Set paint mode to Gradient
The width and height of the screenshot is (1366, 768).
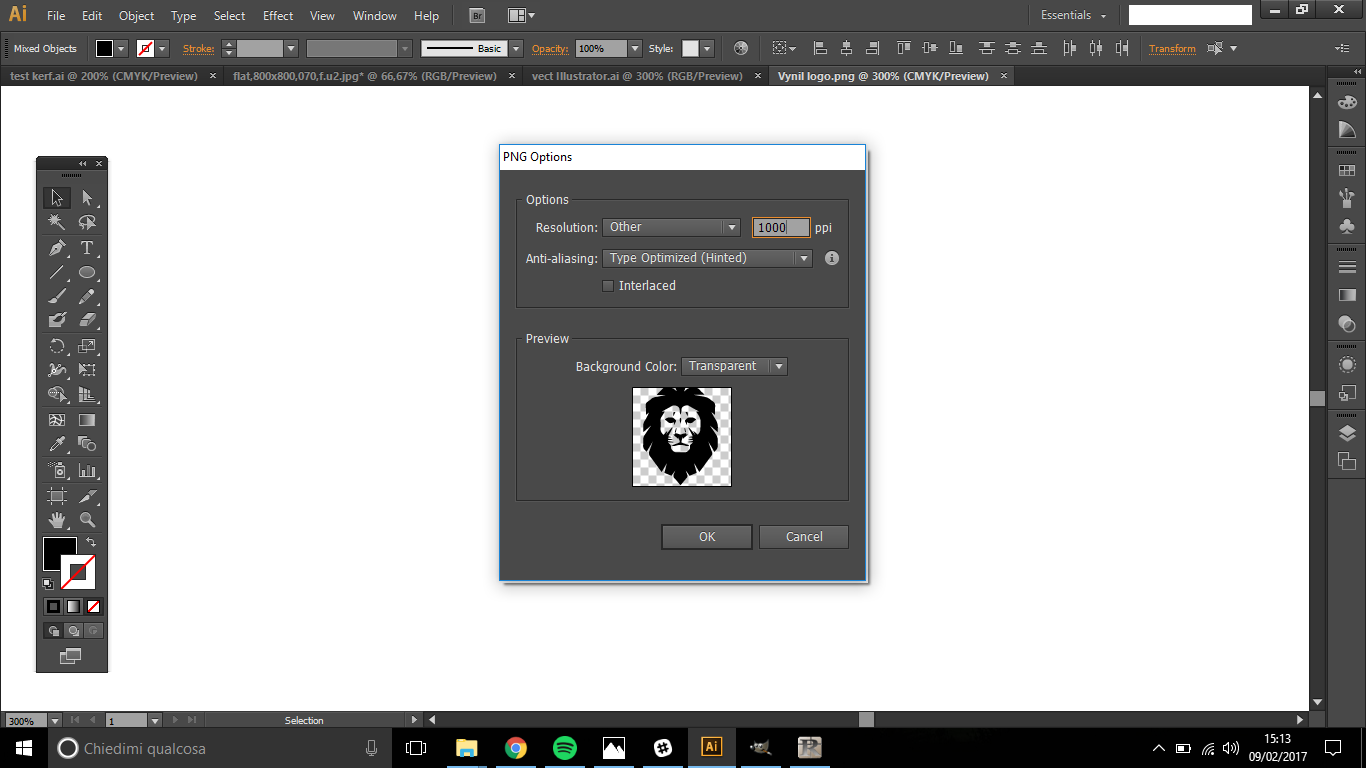74,606
